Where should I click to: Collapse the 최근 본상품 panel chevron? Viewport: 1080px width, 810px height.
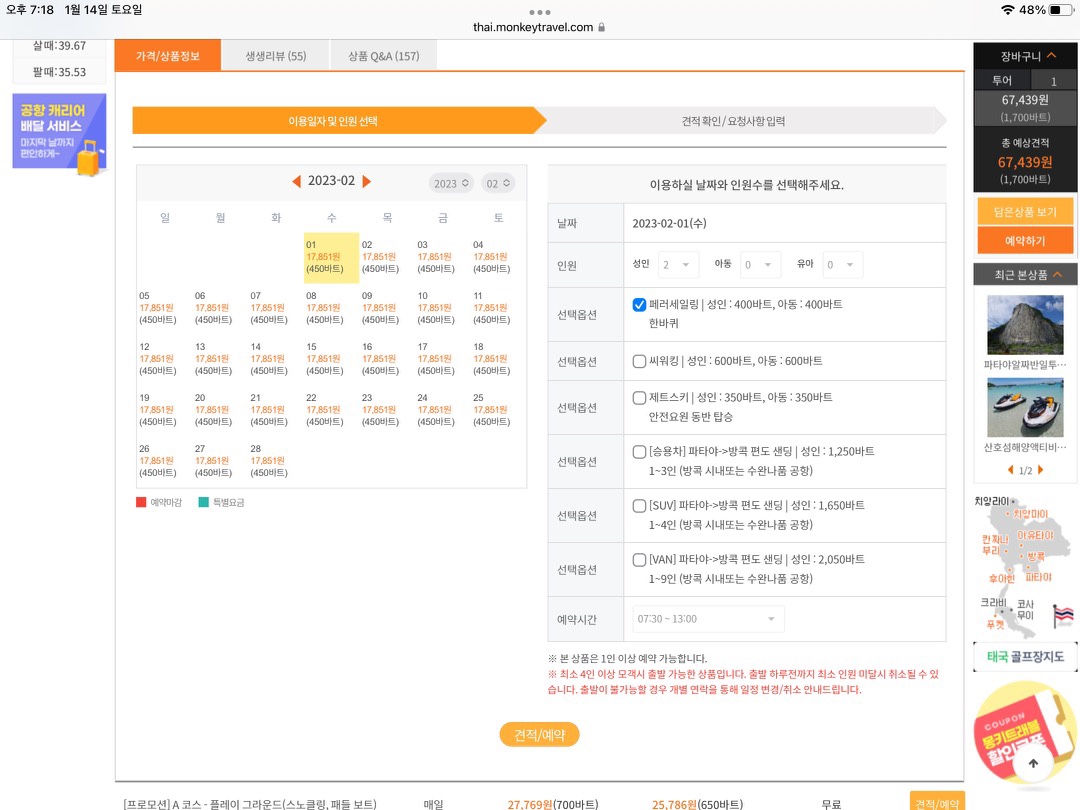[1057, 275]
